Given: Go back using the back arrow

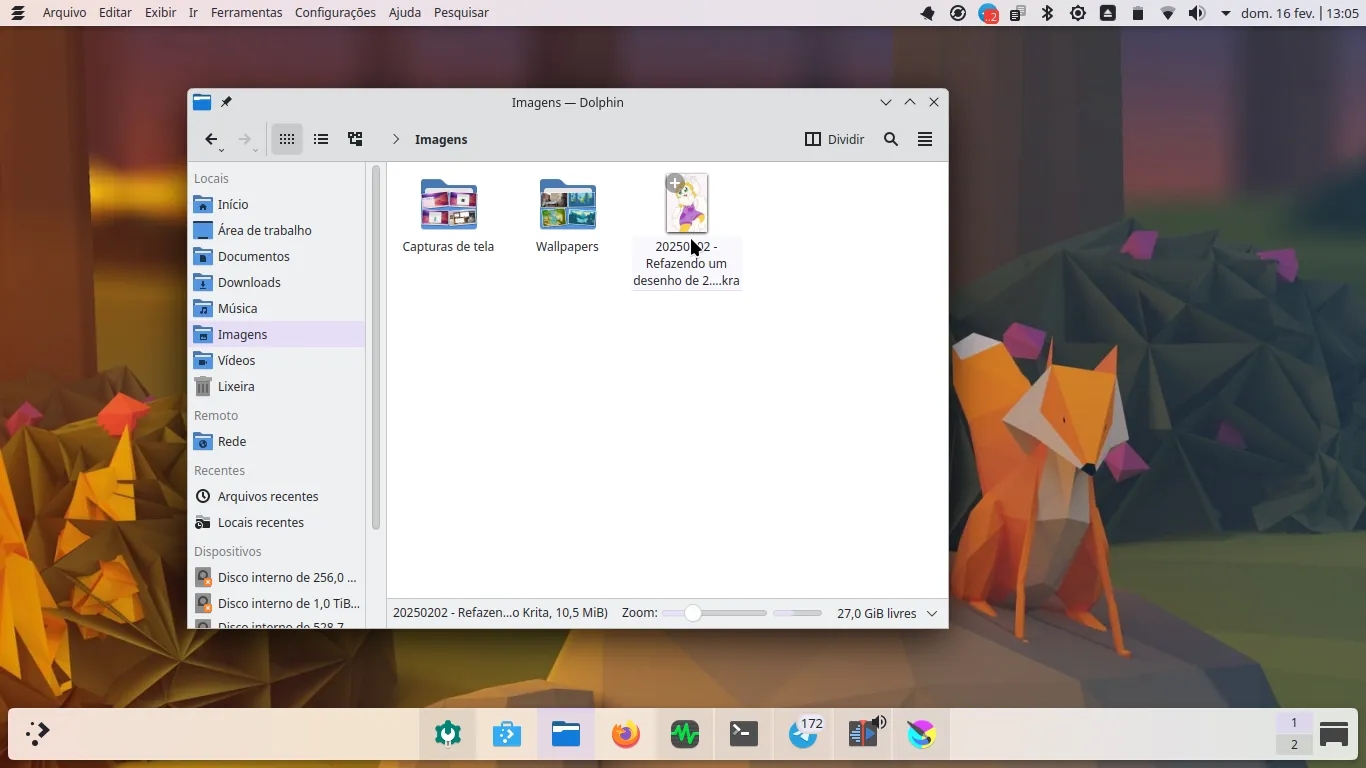Looking at the screenshot, I should 211,140.
